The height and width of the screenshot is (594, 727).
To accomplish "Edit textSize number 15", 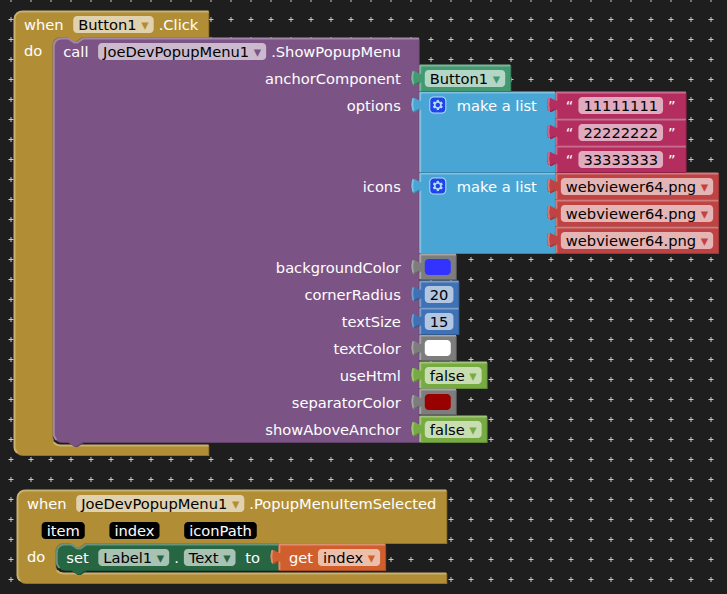I will [x=439, y=322].
